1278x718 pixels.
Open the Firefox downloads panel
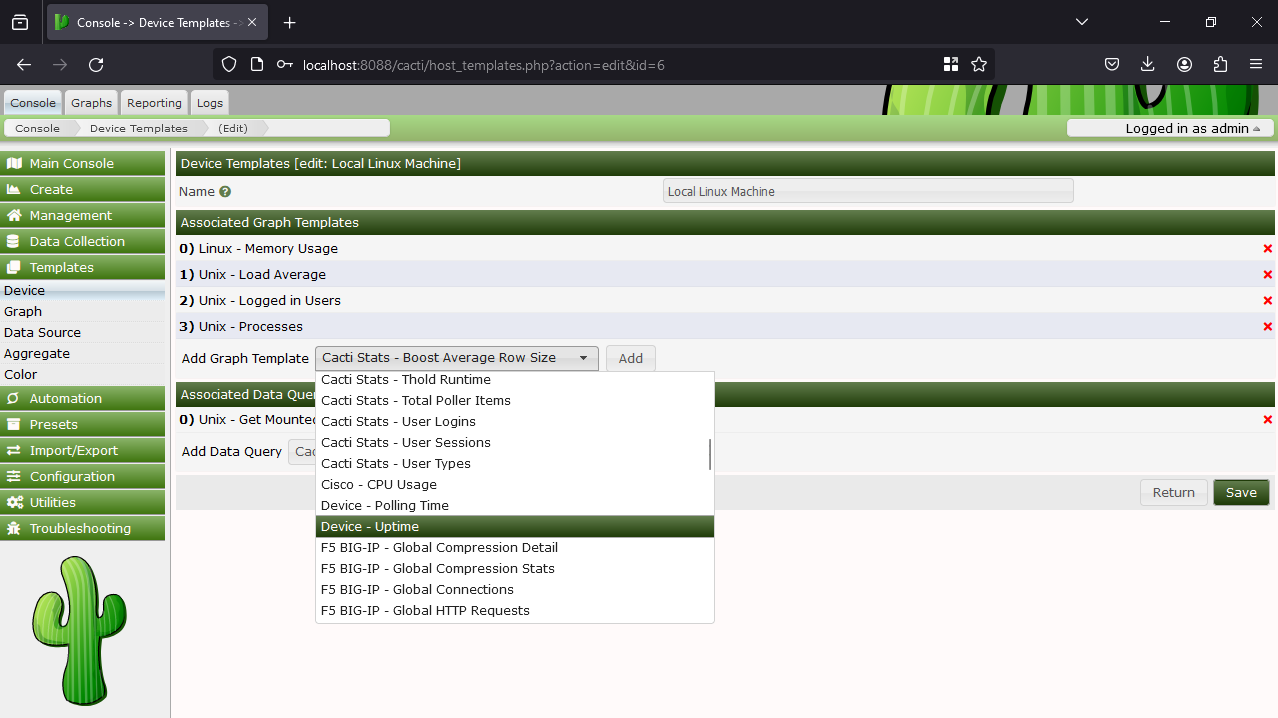[x=1148, y=64]
